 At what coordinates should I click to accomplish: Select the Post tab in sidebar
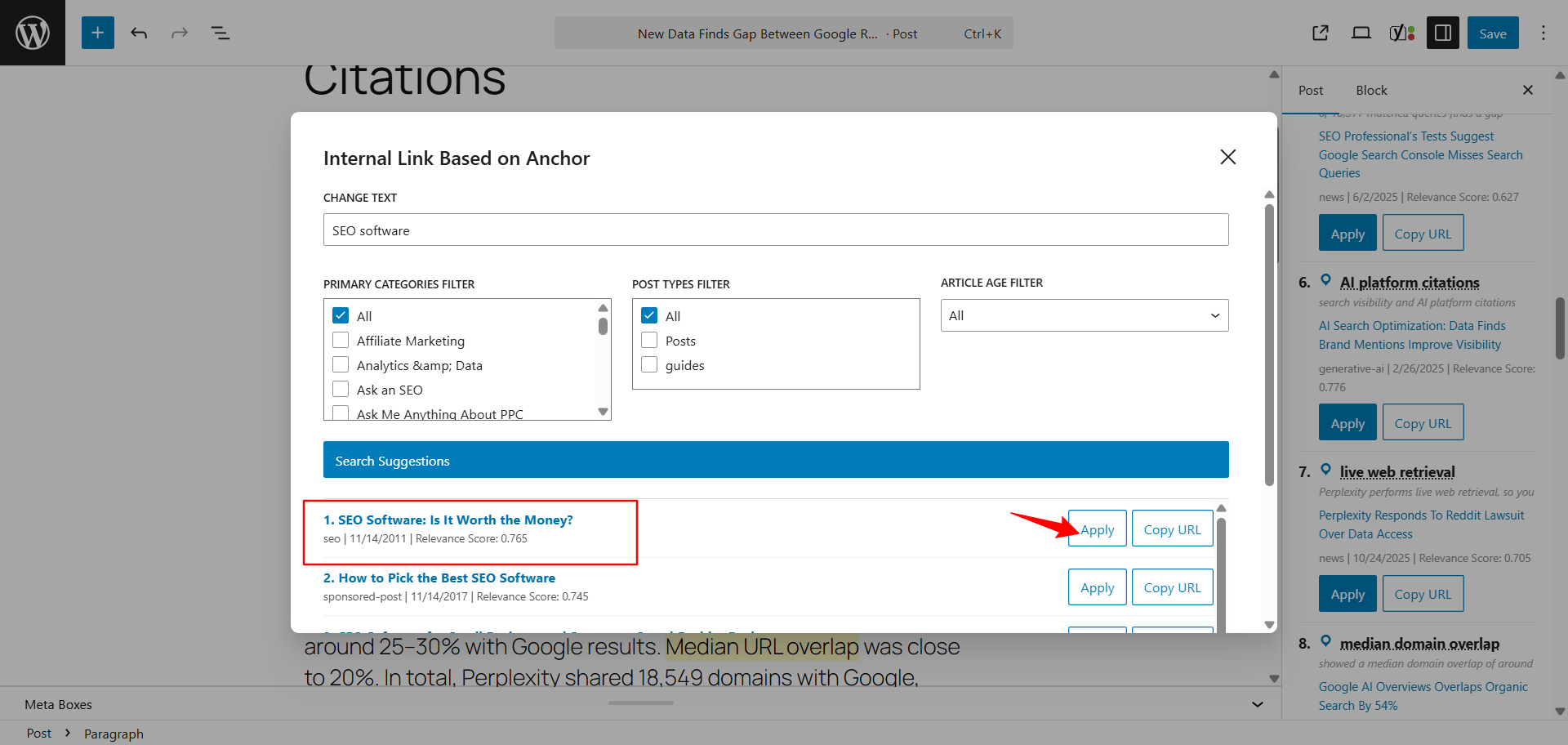coord(1310,91)
